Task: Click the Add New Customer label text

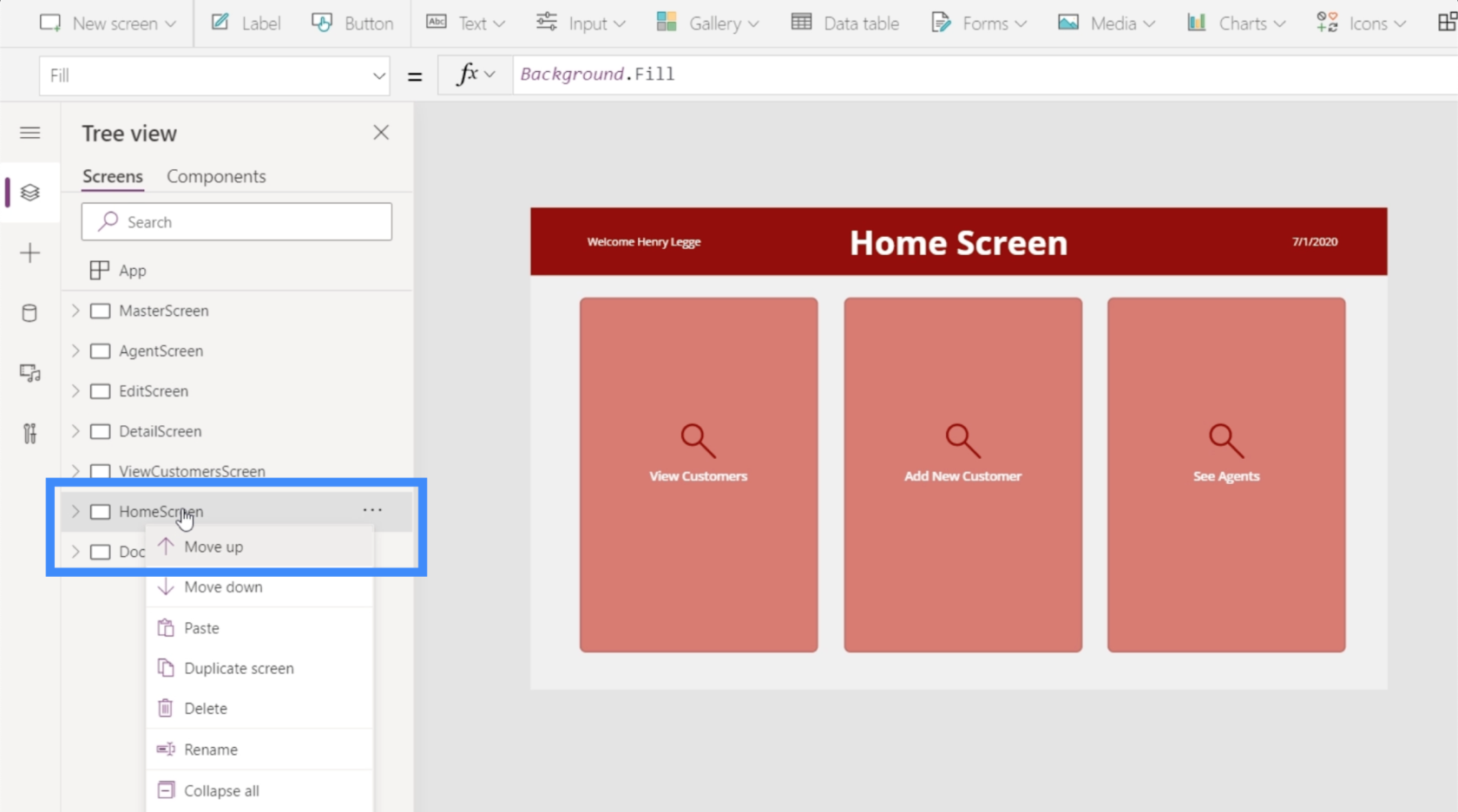Action: pyautogui.click(x=962, y=476)
